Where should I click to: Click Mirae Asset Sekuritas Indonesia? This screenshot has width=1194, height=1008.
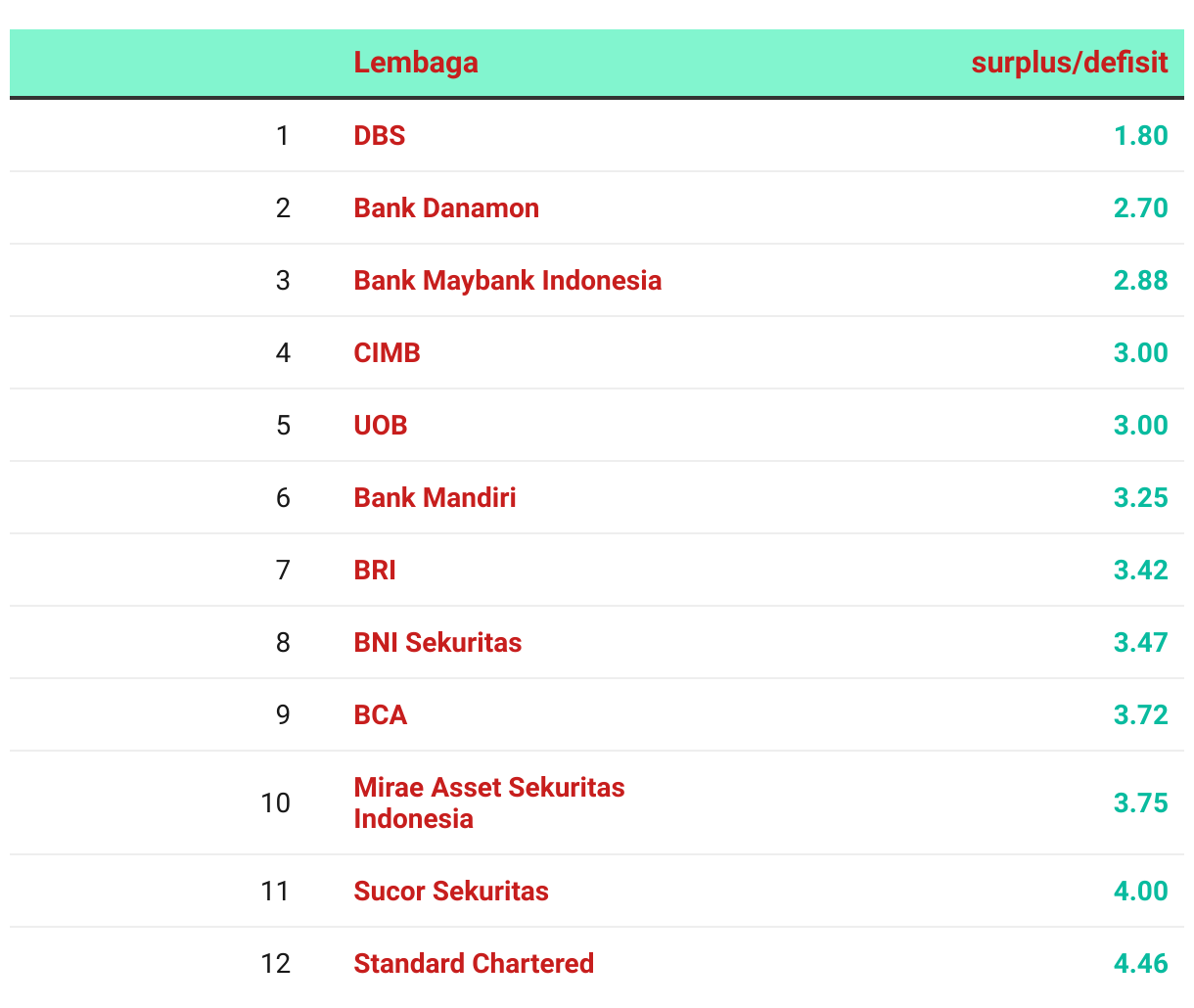tap(489, 802)
